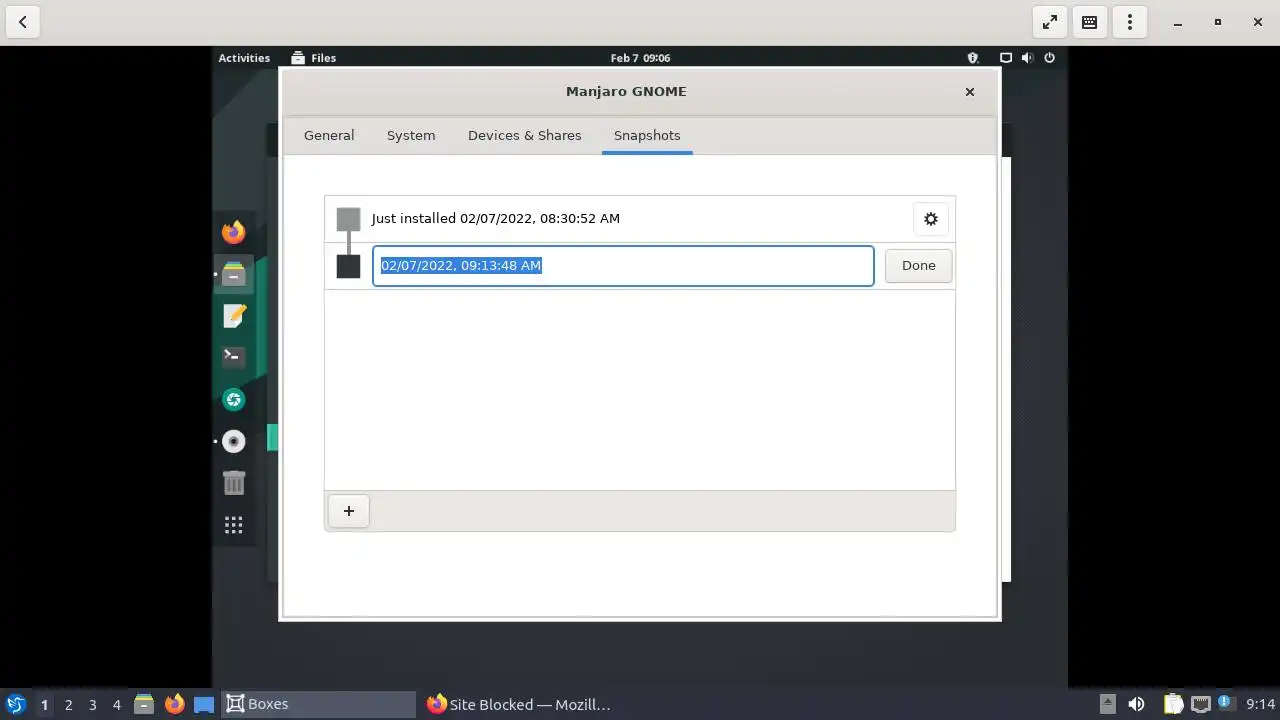Open the host start menu icon
Image resolution: width=1280 pixels, height=720 pixels.
(x=15, y=704)
